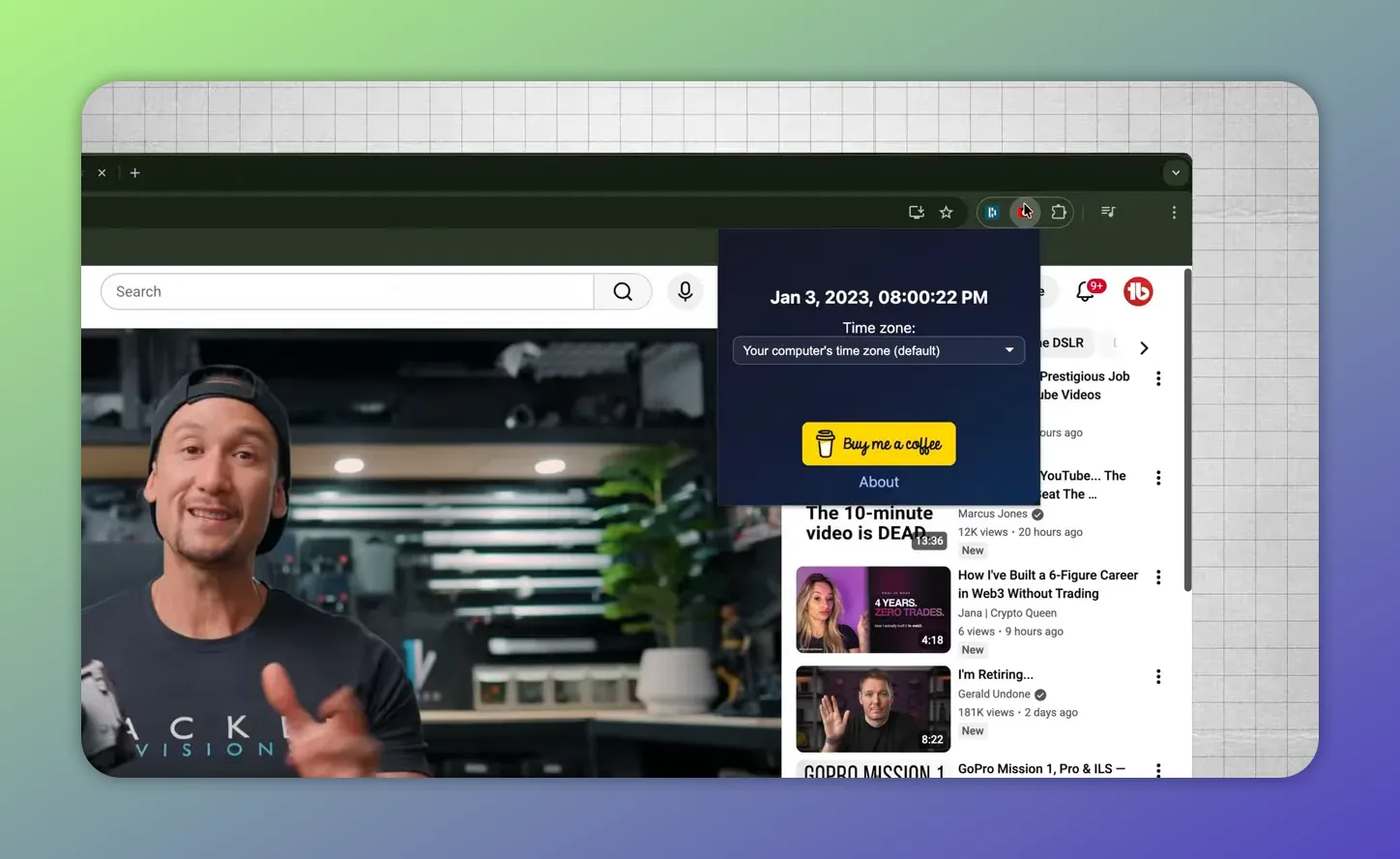This screenshot has width=1400, height=859.
Task: Open the I'm Retiring... video title
Action: click(995, 674)
